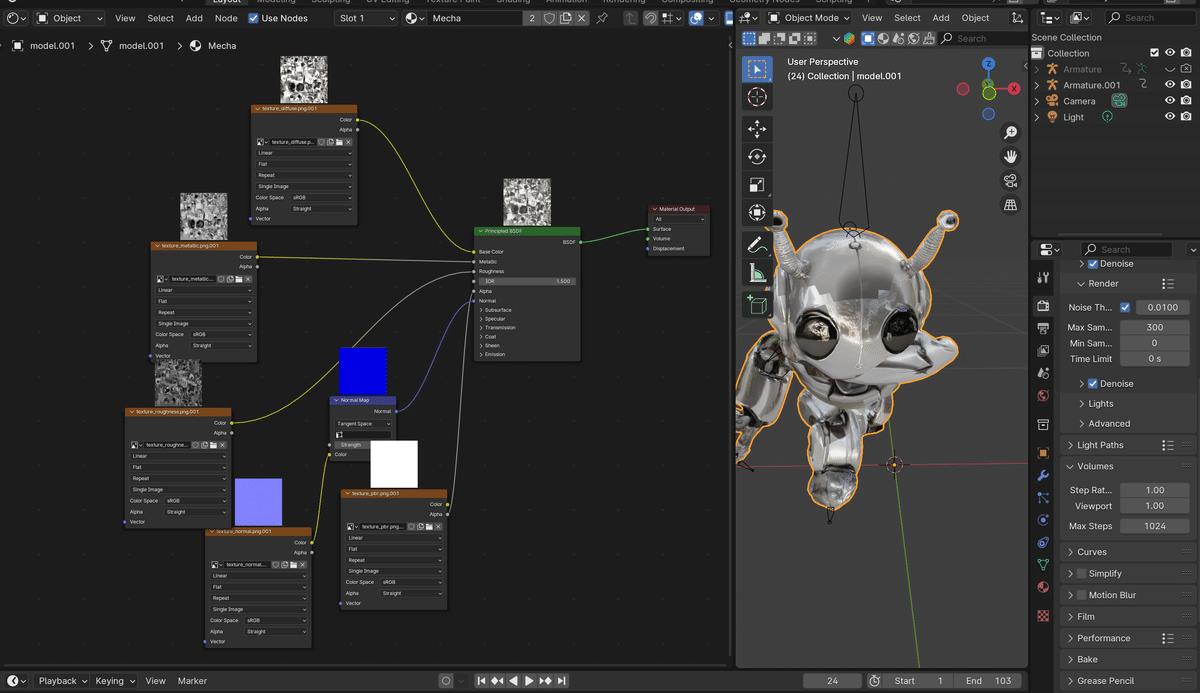1200x693 pixels.
Task: Unlink the Mecha material with X button
Action: click(583, 18)
